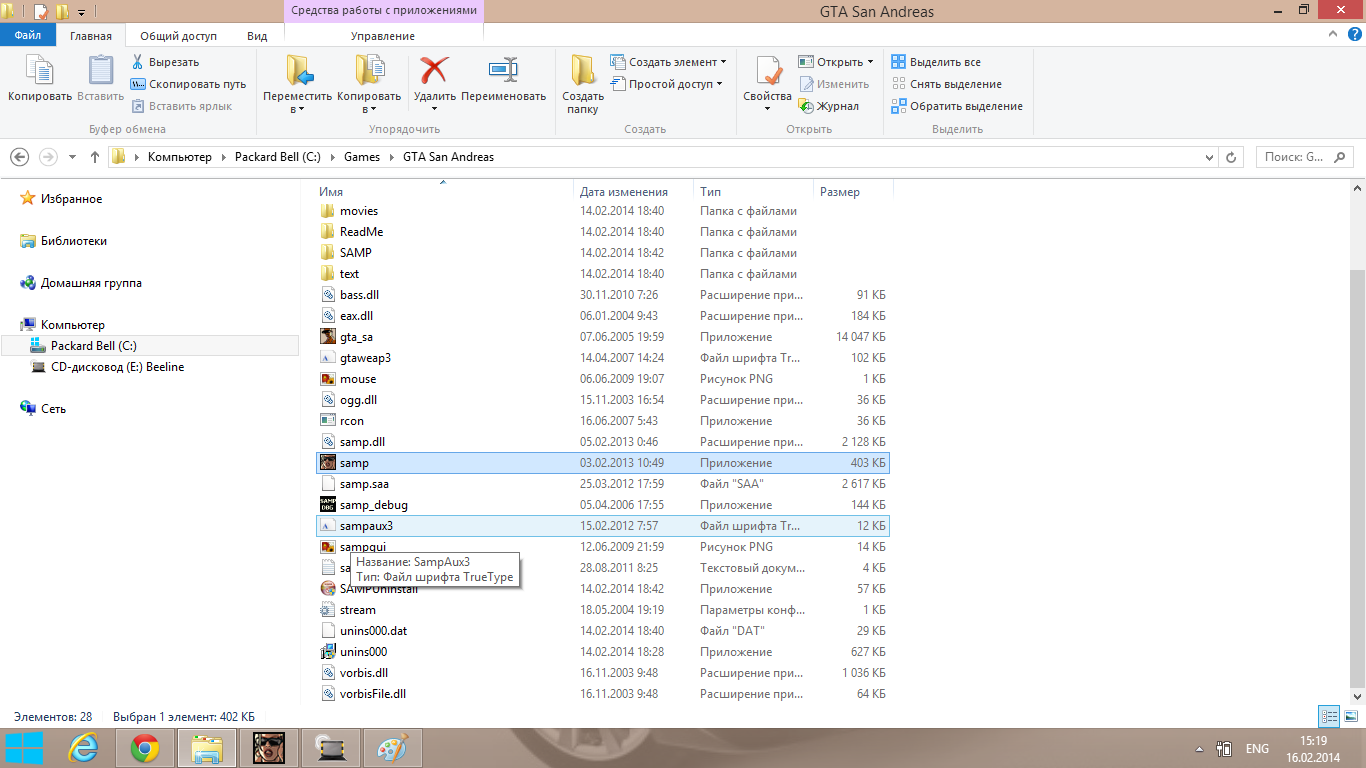Open the Переместить в dropdown
The image size is (1366, 768).
pos(298,84)
